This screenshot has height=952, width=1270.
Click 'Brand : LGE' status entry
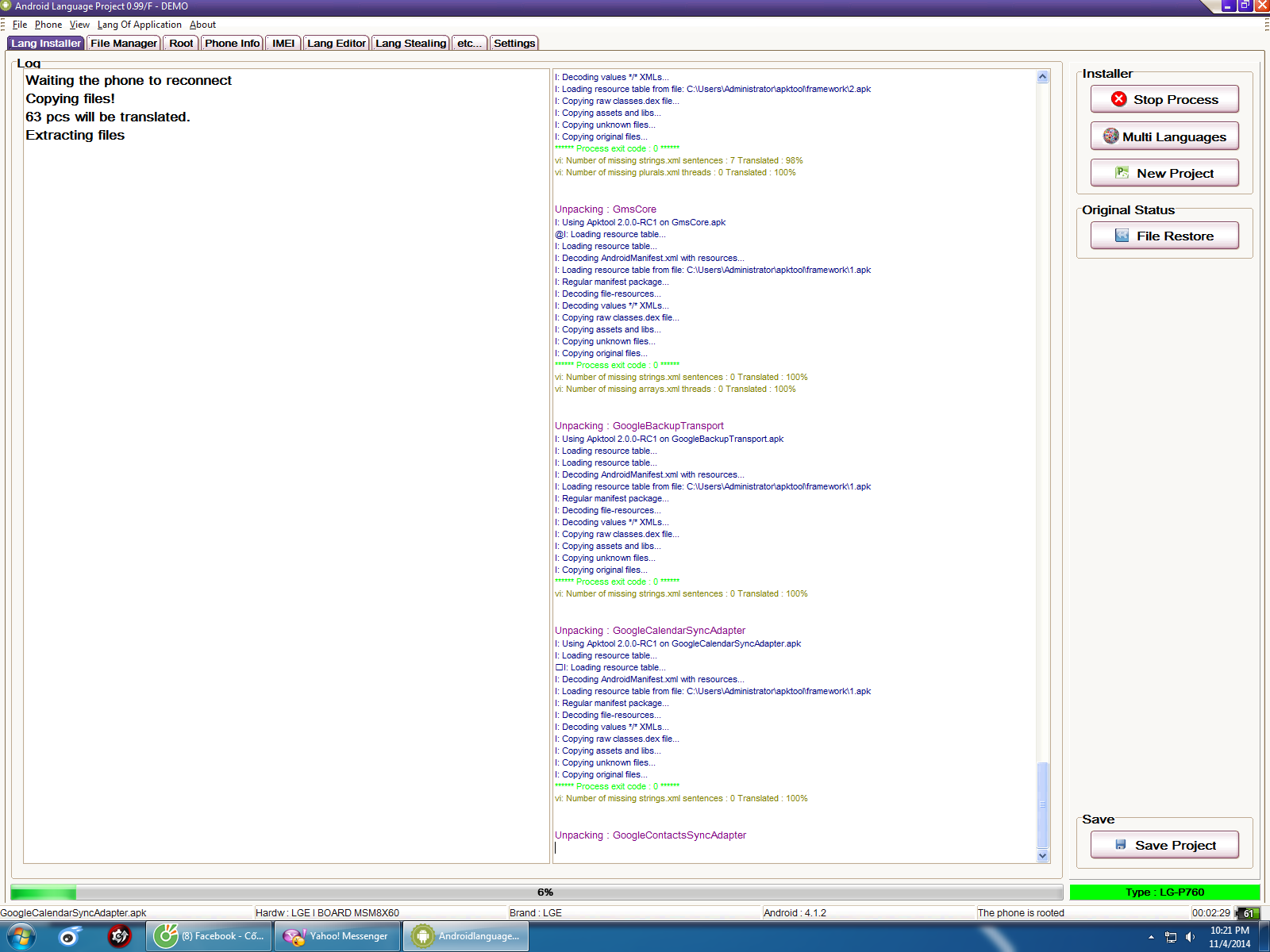click(x=536, y=913)
